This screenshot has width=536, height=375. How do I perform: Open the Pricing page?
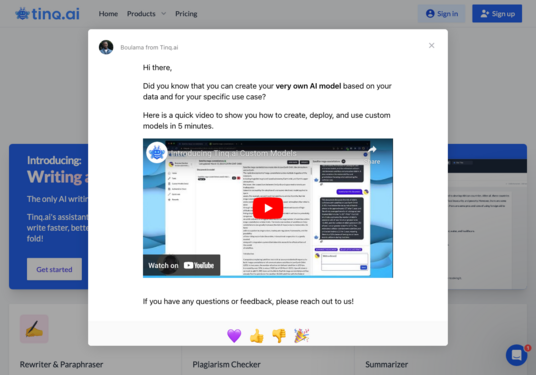pos(186,14)
